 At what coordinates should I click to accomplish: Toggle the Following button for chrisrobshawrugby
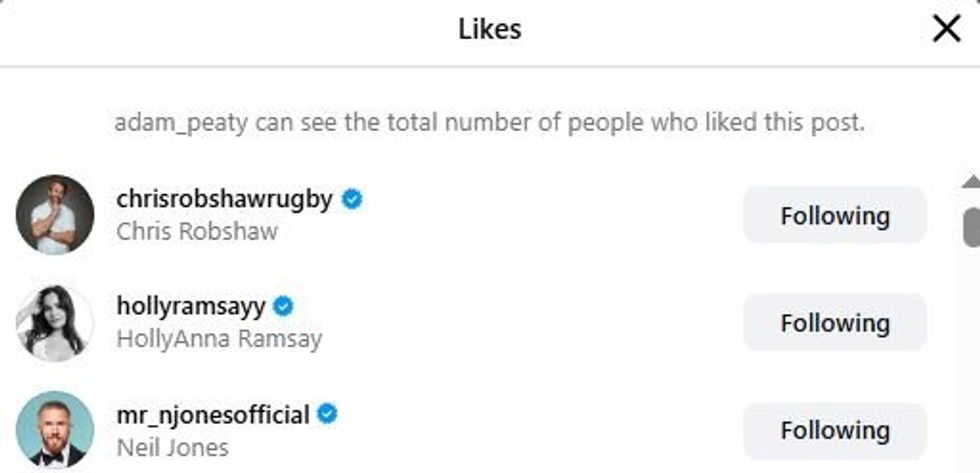pos(834,215)
